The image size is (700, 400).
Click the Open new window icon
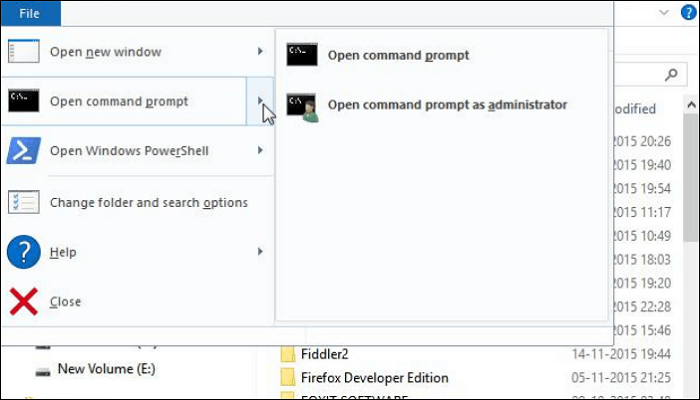tap(23, 51)
